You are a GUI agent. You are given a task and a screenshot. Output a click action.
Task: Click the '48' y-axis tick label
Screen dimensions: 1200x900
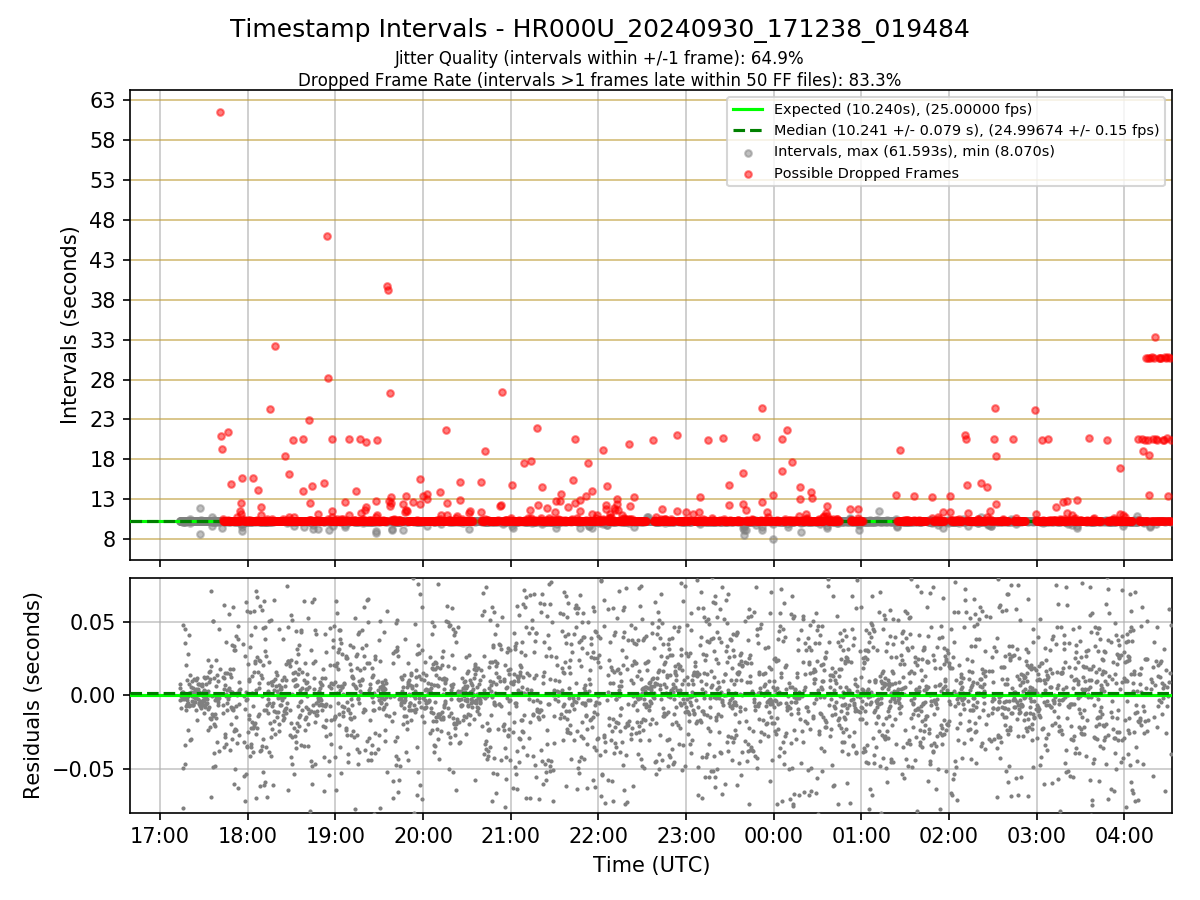point(104,220)
